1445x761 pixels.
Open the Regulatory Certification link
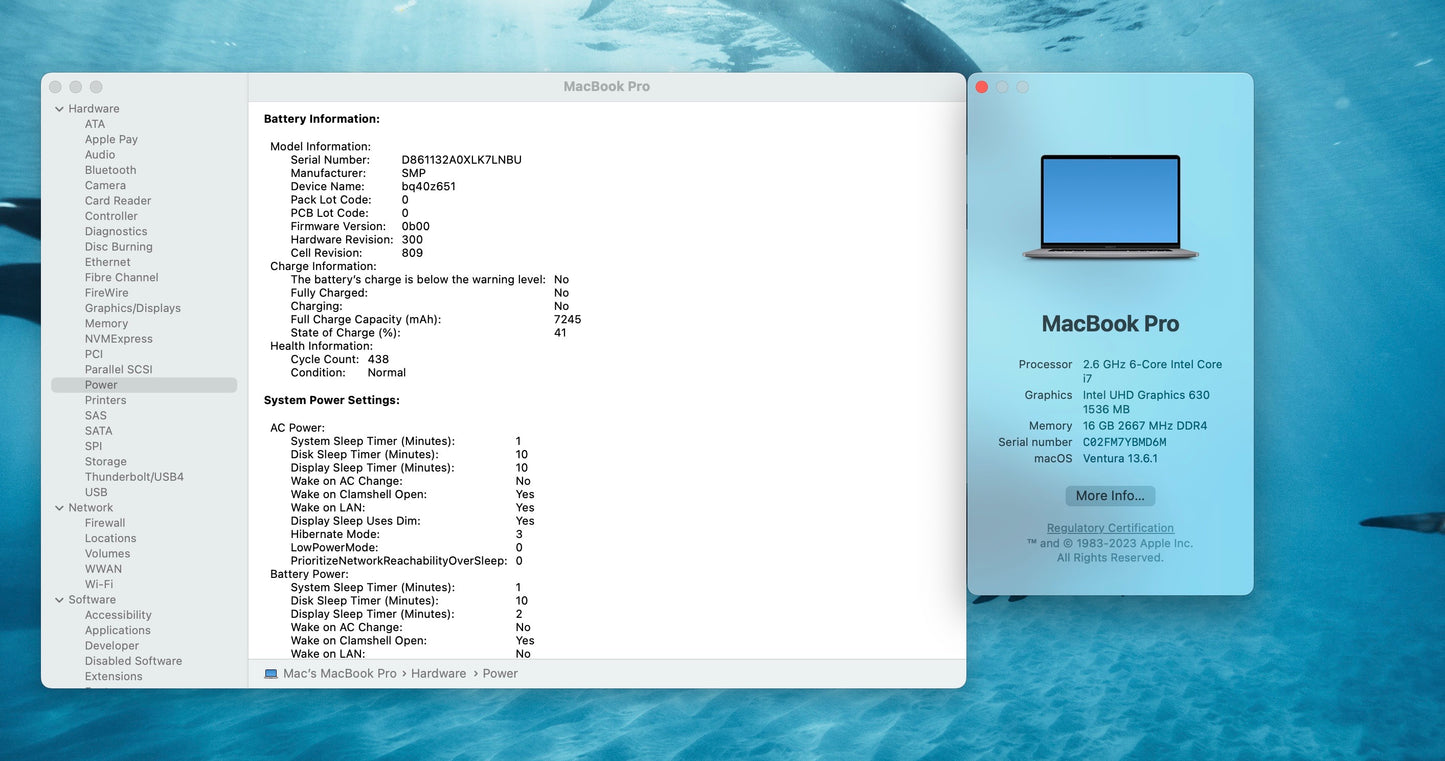coord(1110,528)
